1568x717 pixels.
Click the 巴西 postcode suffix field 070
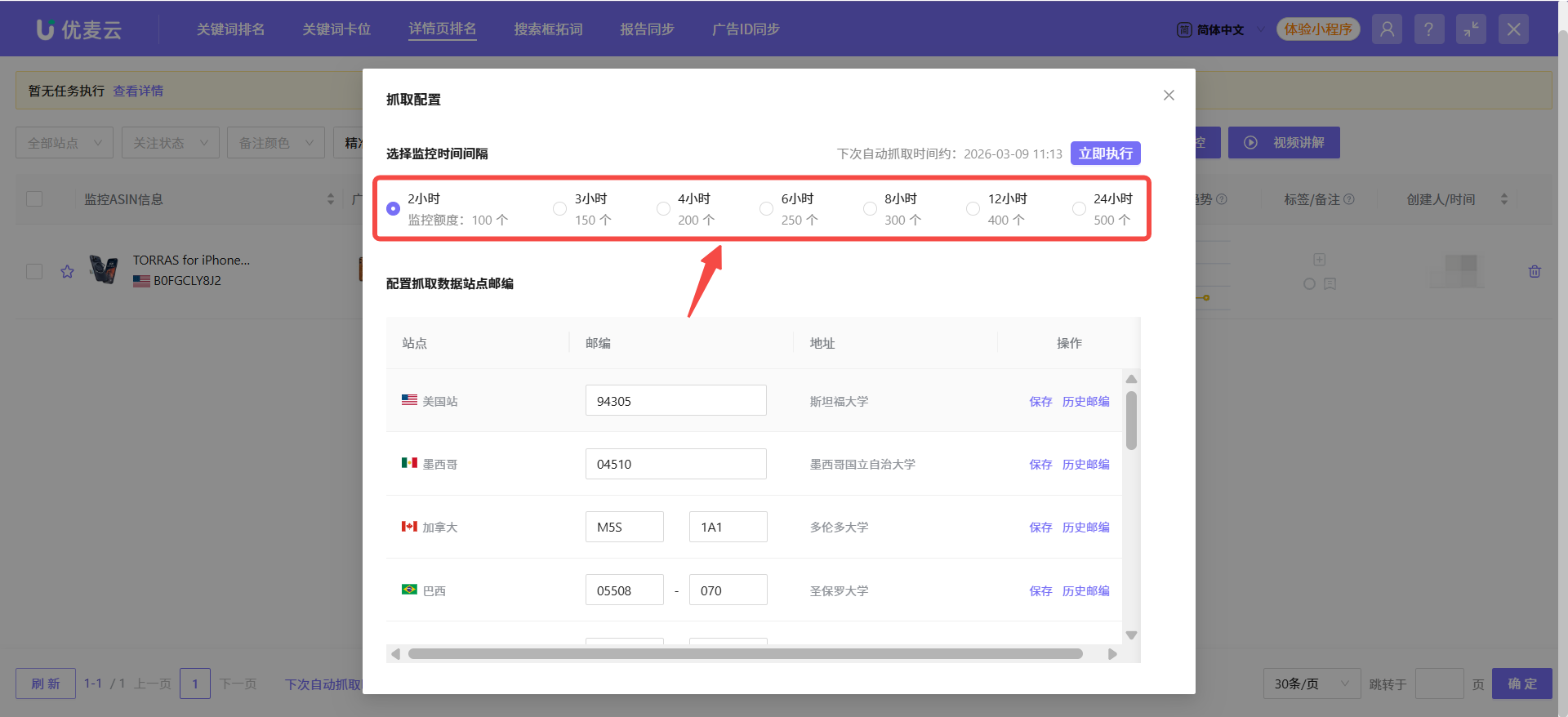728,590
